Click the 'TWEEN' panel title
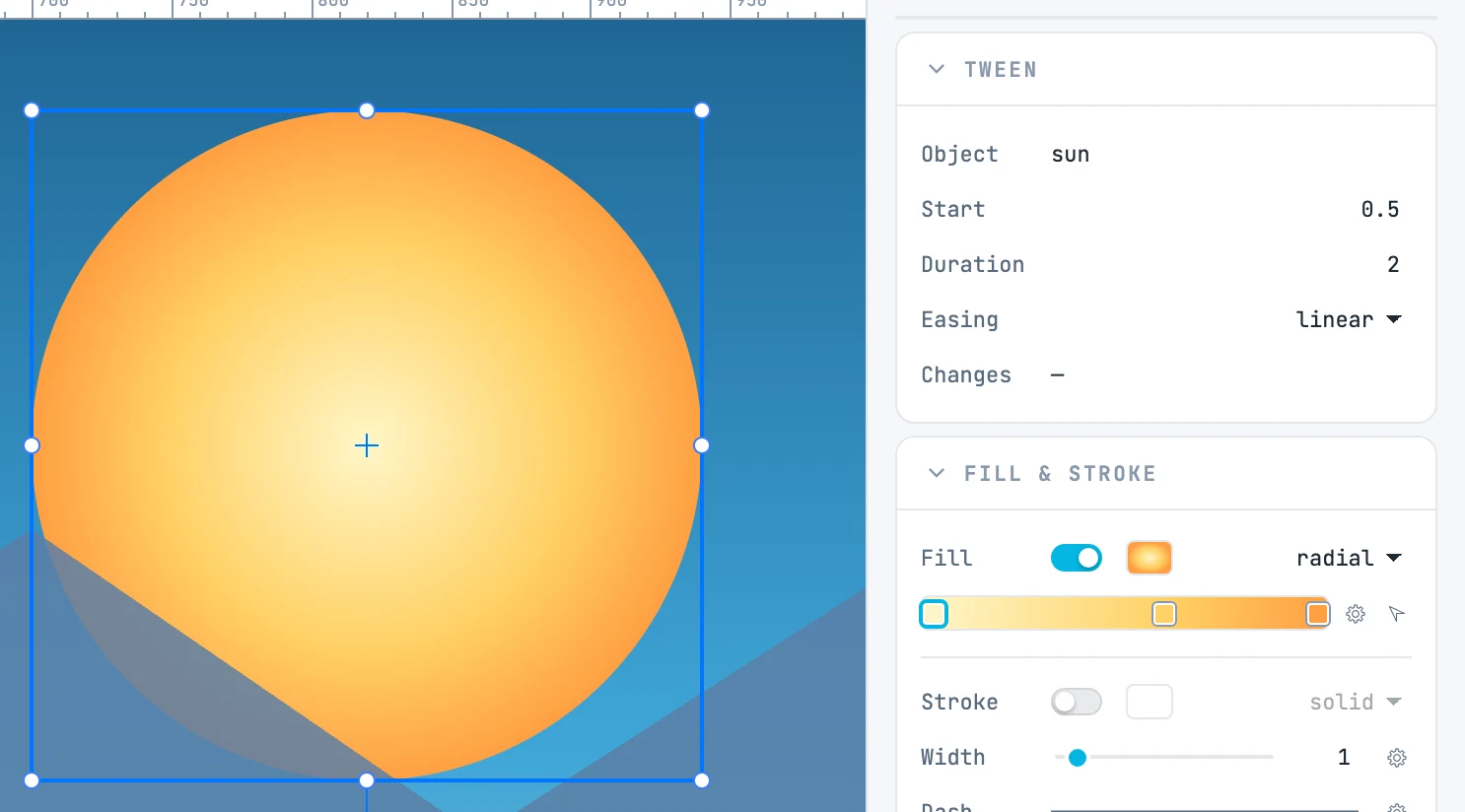 click(x=1001, y=69)
